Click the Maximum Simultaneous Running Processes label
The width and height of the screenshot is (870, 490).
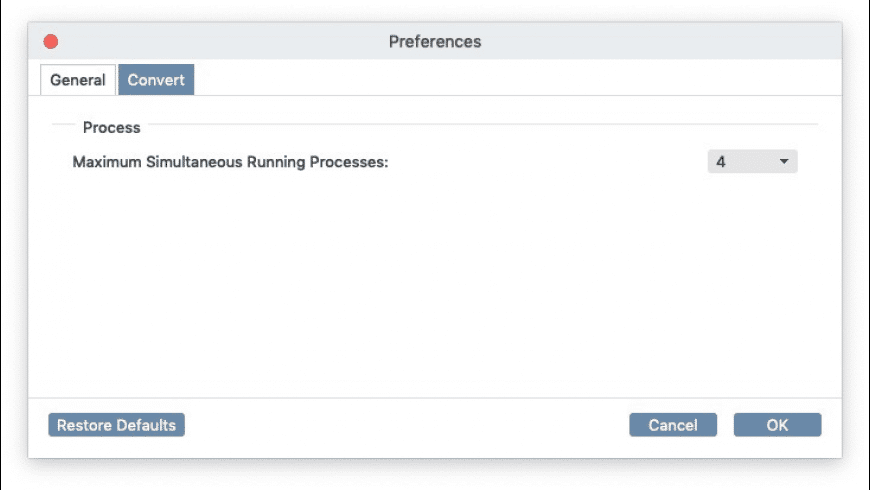(x=230, y=161)
